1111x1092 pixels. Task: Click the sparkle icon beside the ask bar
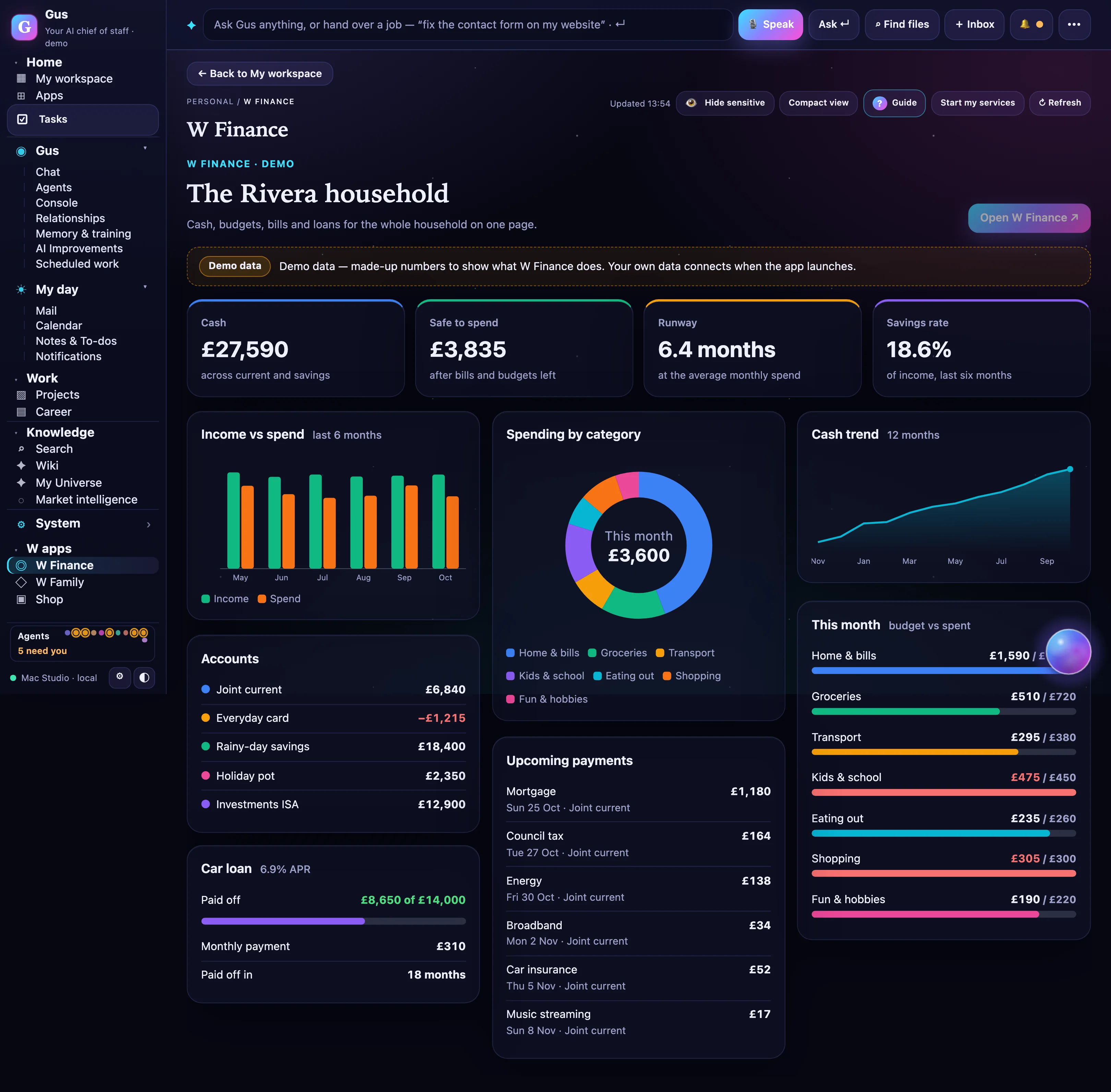click(x=191, y=25)
